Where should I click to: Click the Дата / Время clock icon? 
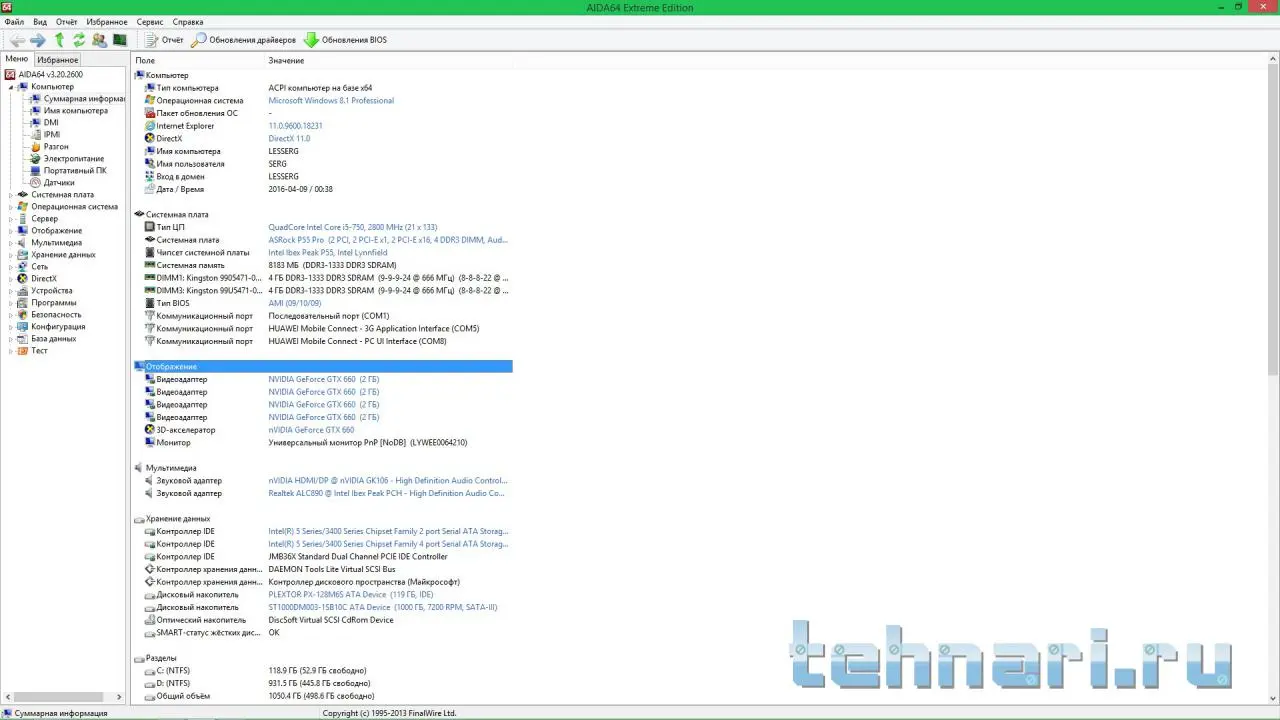coord(149,189)
